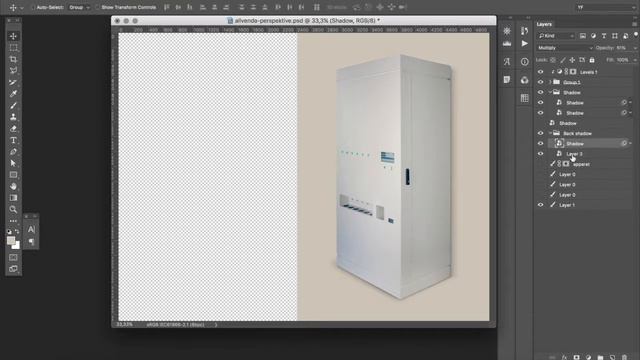Enable Show Transform Controls checkbox

click(98, 7)
